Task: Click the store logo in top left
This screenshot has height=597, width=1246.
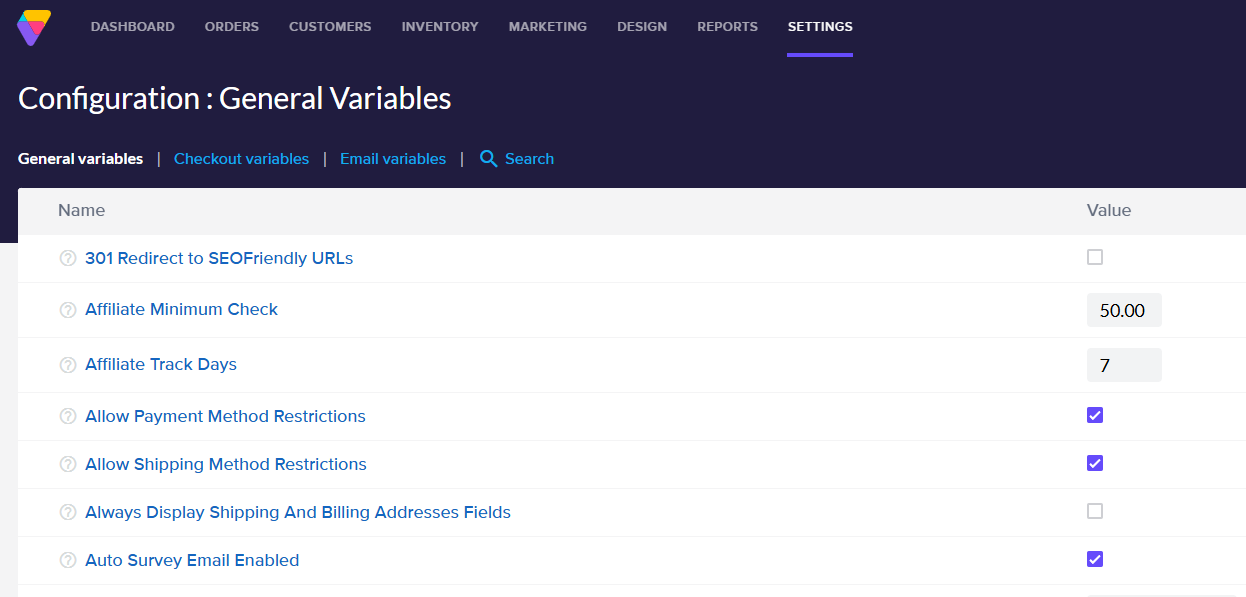Action: [x=34, y=27]
